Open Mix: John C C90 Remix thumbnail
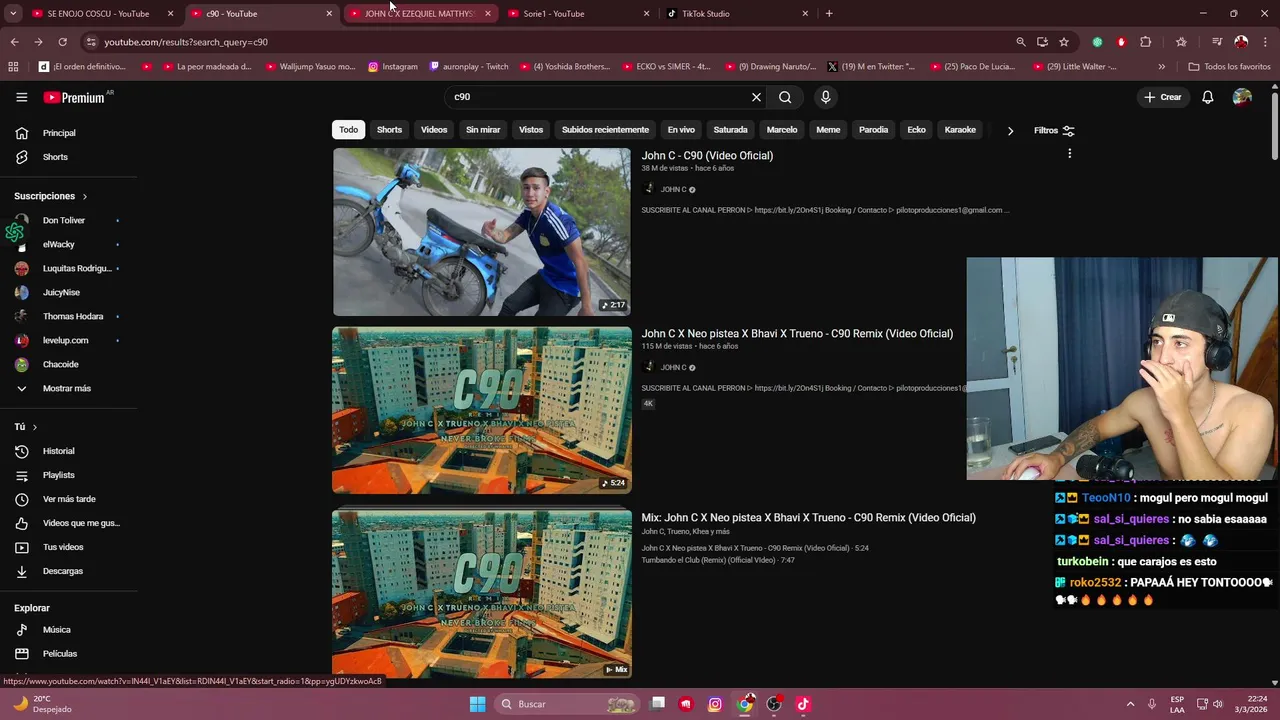Screen dimensions: 1280x720 coord(482,594)
